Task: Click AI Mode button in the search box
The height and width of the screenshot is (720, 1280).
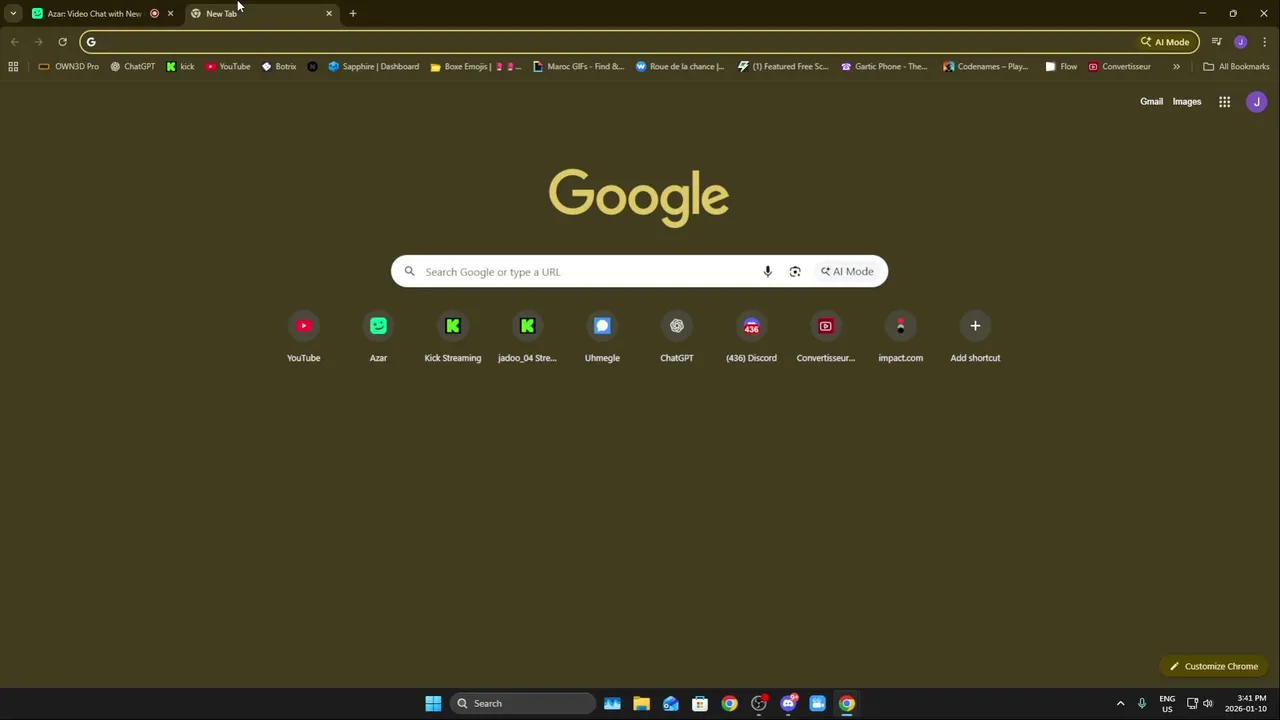Action: coord(848,271)
